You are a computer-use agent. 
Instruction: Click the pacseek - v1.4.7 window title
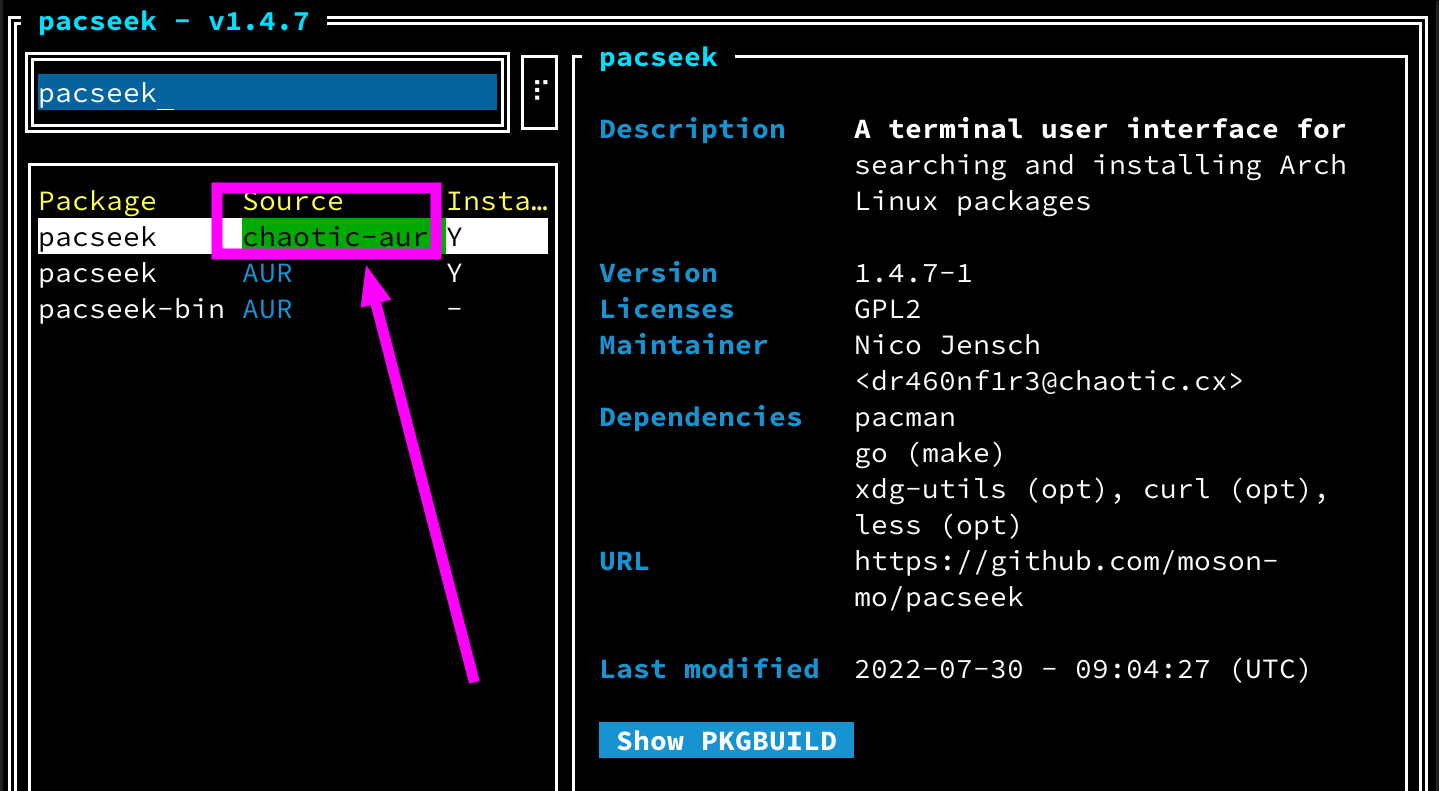coord(174,21)
